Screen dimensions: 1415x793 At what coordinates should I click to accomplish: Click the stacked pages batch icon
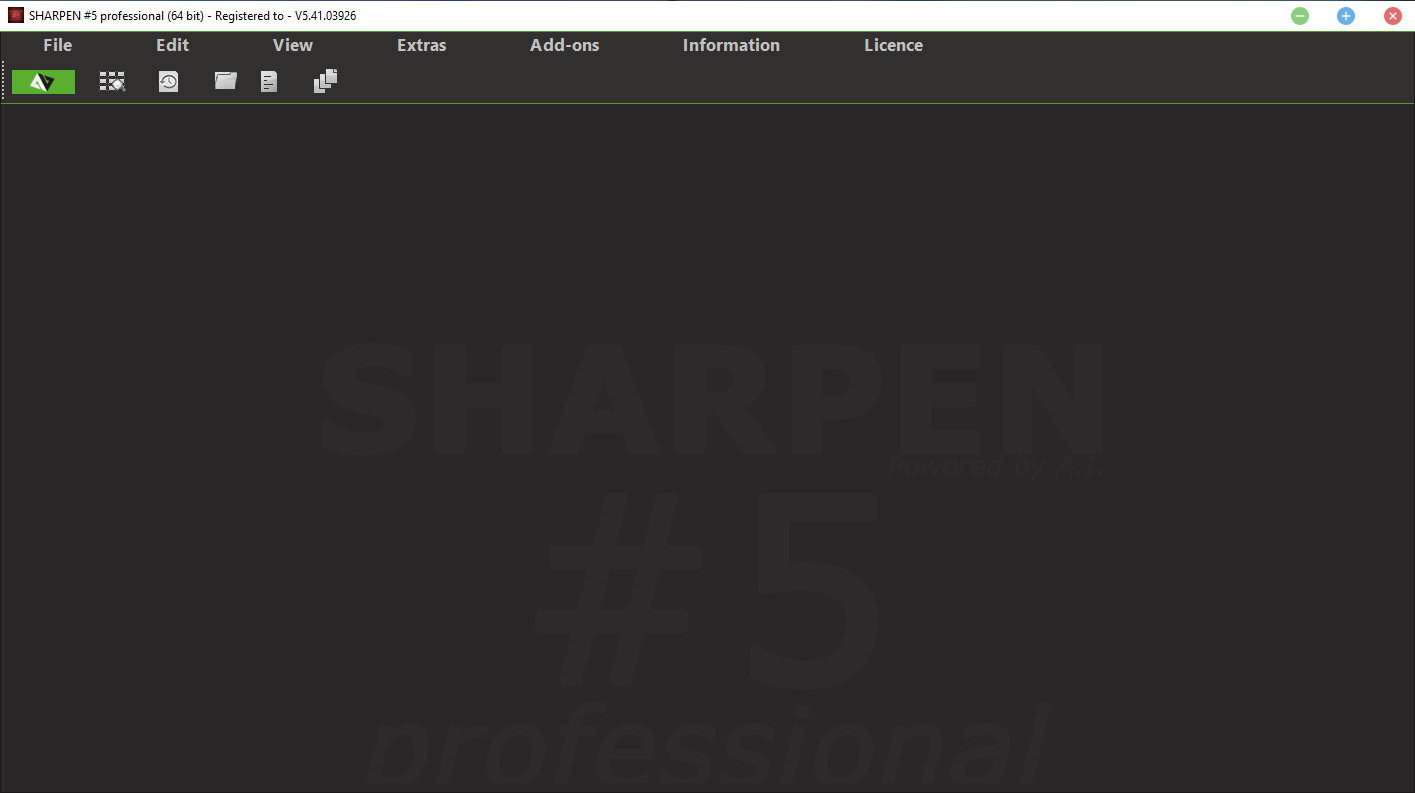326,81
